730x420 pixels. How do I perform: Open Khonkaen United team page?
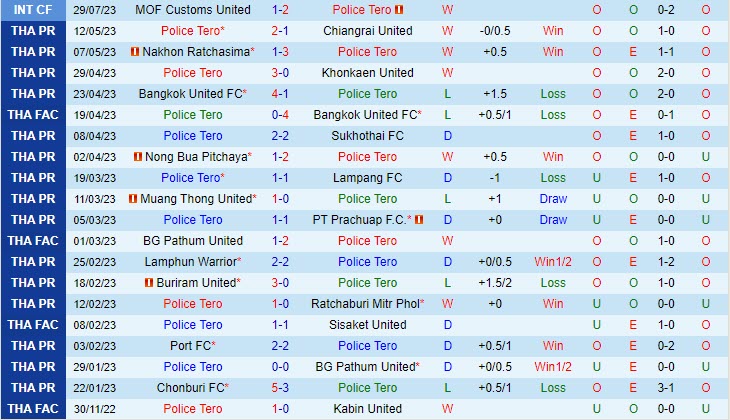coord(367,73)
